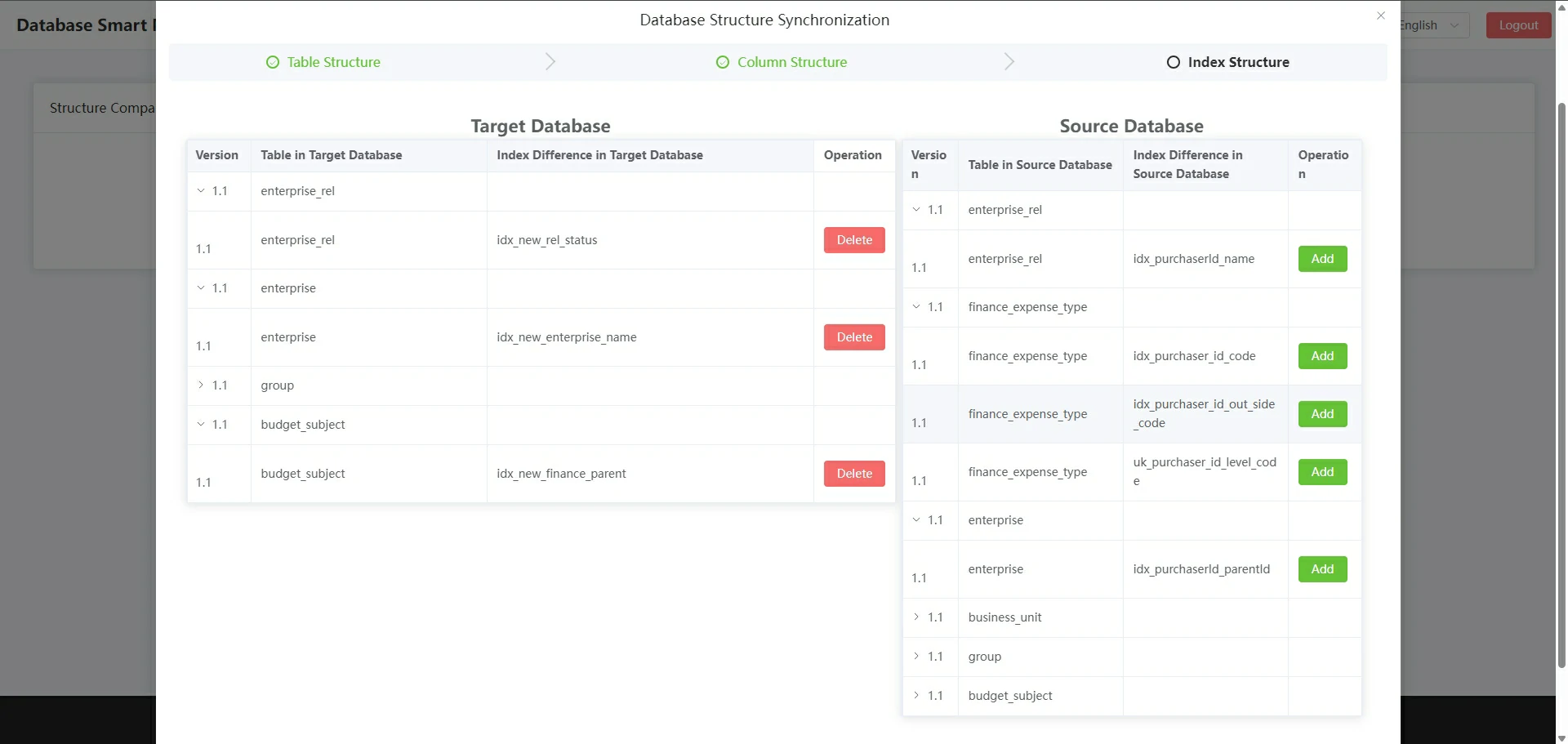This screenshot has height=744, width=1568.
Task: Go to the Table Structure step
Action: click(333, 62)
